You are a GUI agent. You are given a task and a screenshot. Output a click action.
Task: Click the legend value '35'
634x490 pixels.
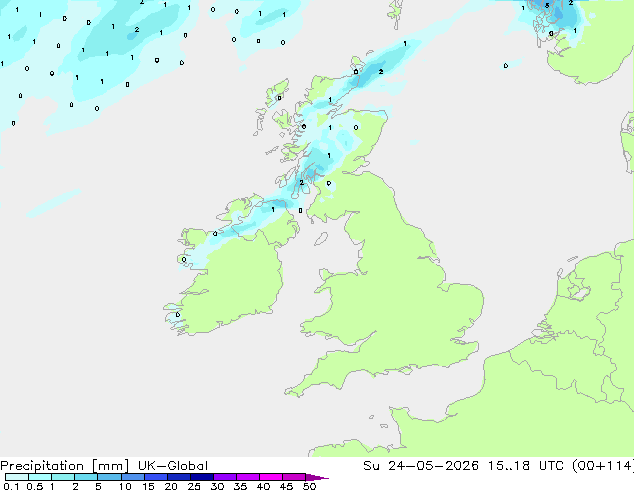[241, 486]
